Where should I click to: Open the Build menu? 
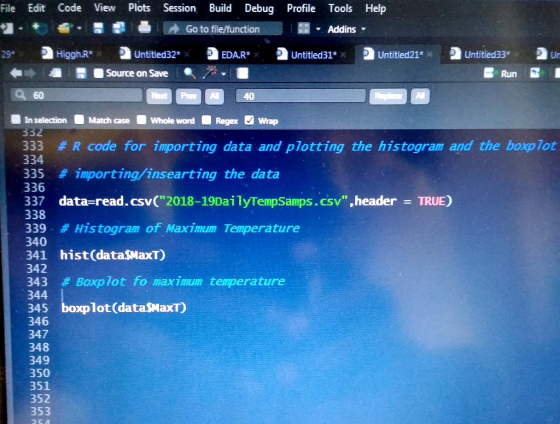point(220,8)
